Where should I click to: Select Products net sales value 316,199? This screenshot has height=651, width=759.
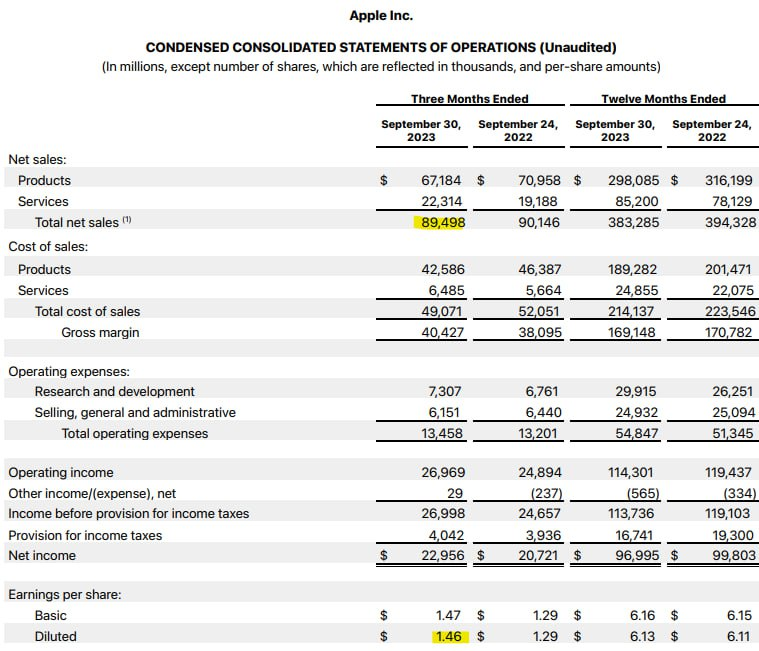(729, 181)
